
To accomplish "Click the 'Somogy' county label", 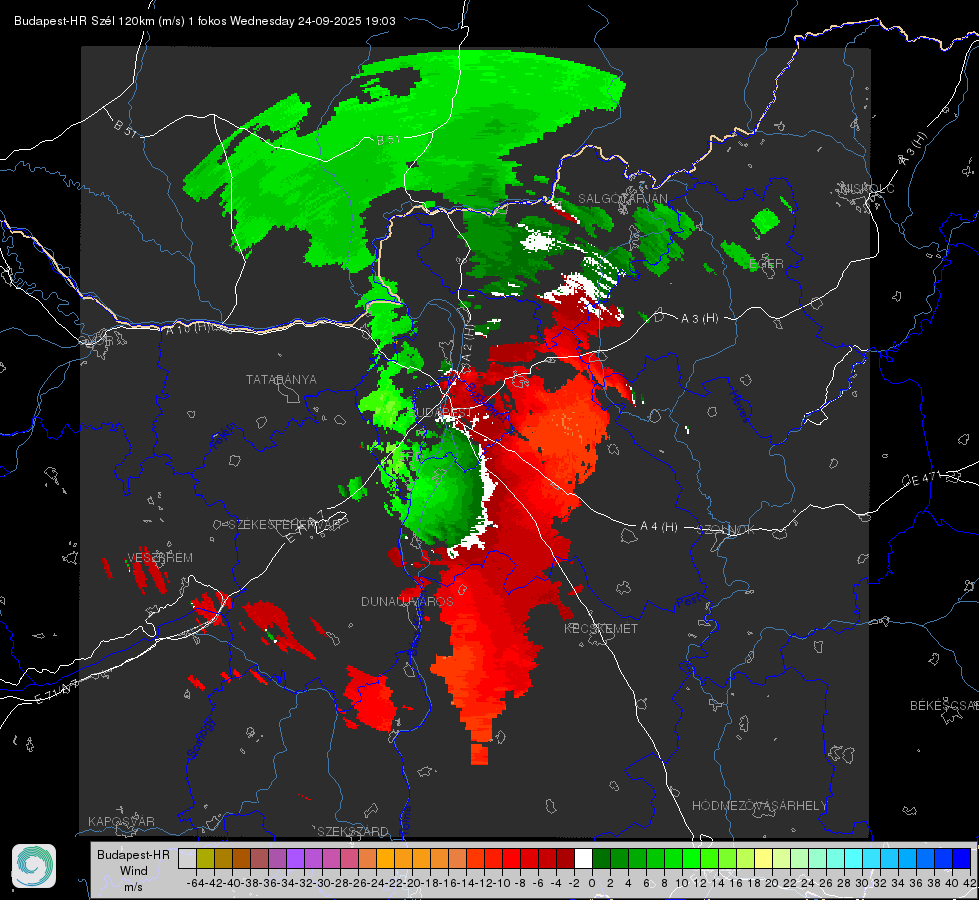I will tap(200, 738).
